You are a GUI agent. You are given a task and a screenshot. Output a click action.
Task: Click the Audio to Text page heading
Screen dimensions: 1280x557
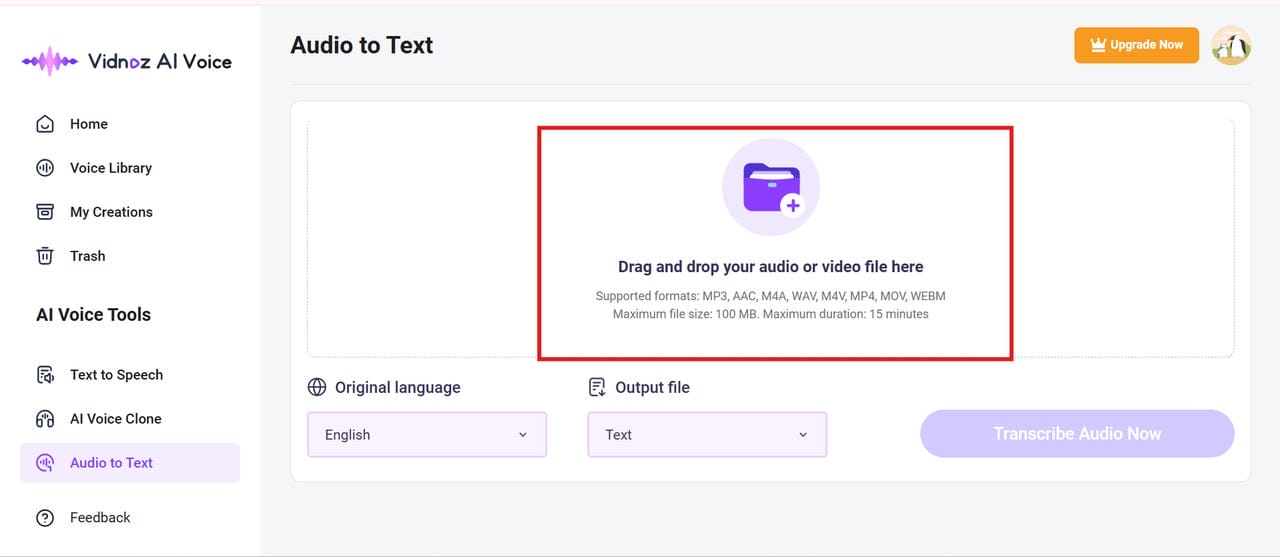coord(362,45)
